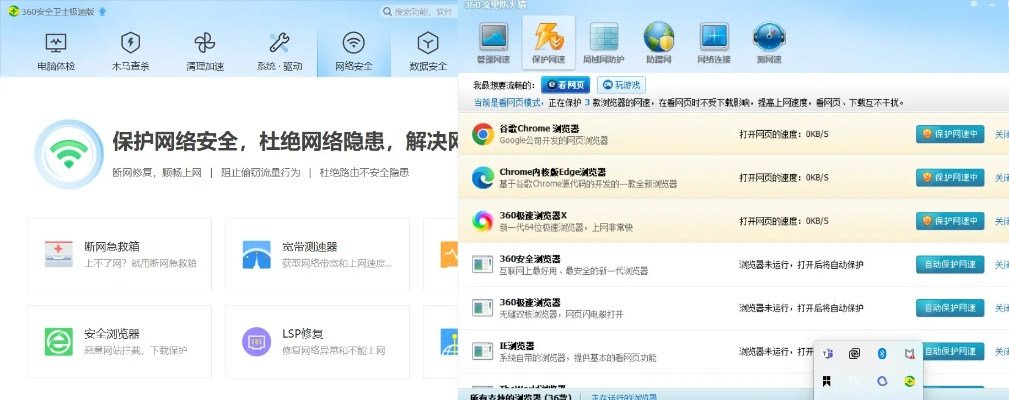Open 网络连接 in the firewall toolbar
The width and height of the screenshot is (1009, 400).
(714, 43)
